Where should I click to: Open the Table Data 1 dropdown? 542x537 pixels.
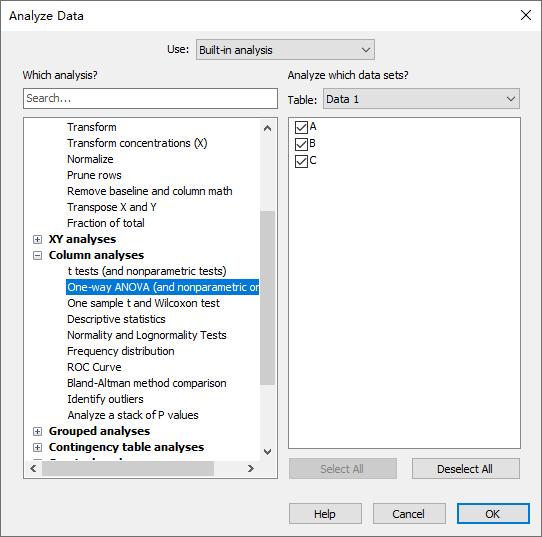(421, 99)
